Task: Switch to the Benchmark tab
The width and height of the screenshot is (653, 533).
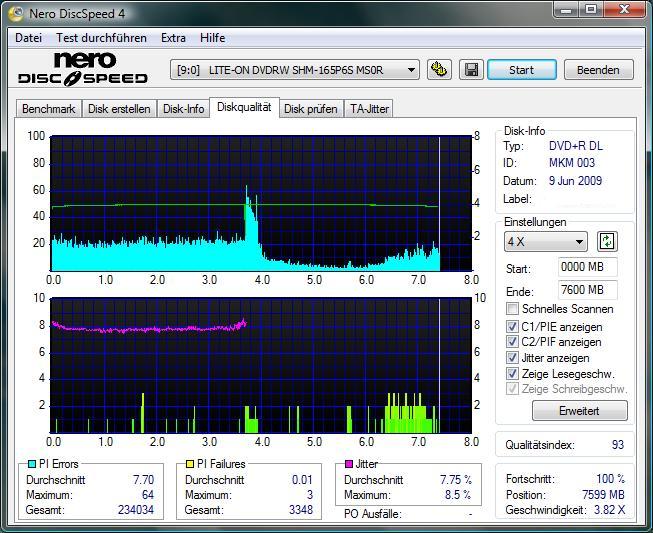Action: (x=48, y=109)
